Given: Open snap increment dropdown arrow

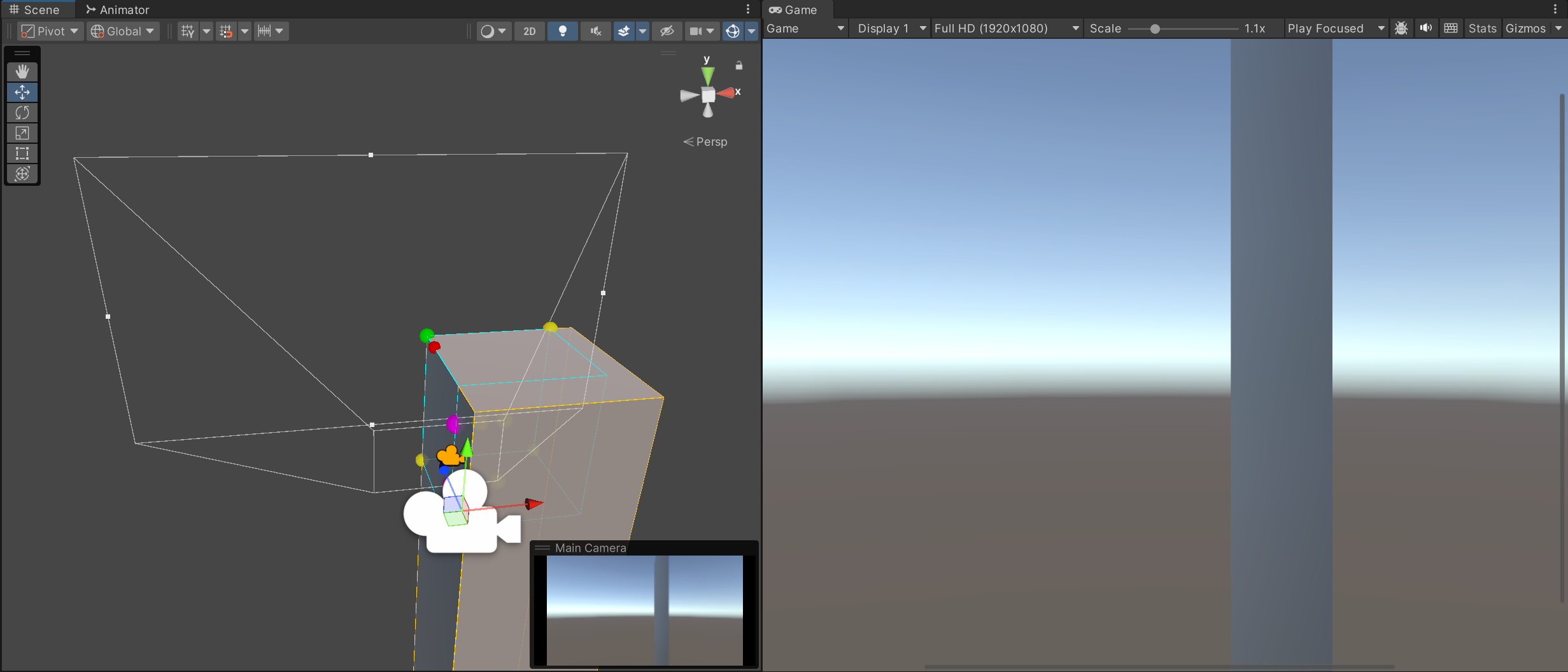Looking at the screenshot, I should tap(244, 31).
